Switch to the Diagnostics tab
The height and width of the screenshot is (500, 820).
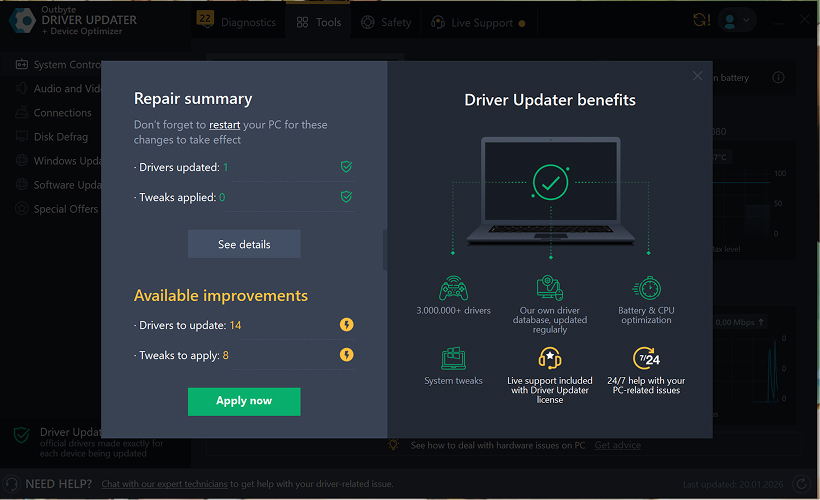pyautogui.click(x=236, y=22)
